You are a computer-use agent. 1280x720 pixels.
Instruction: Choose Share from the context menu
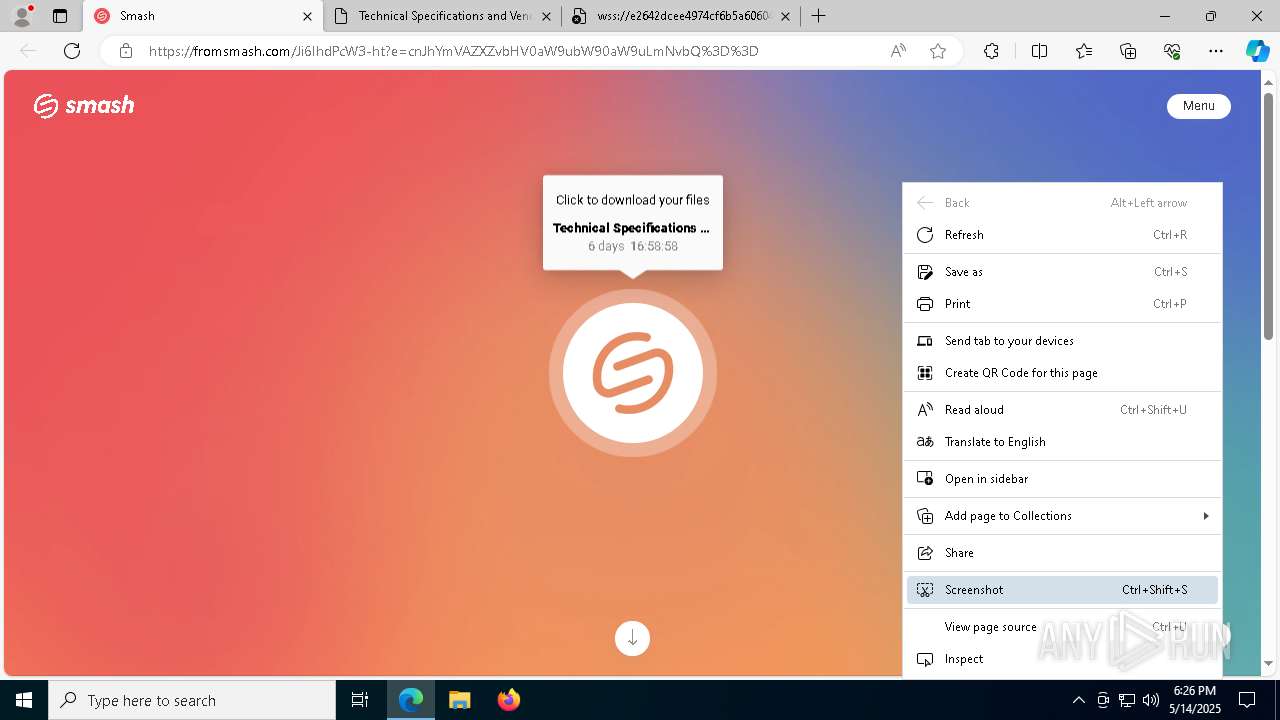point(1062,553)
